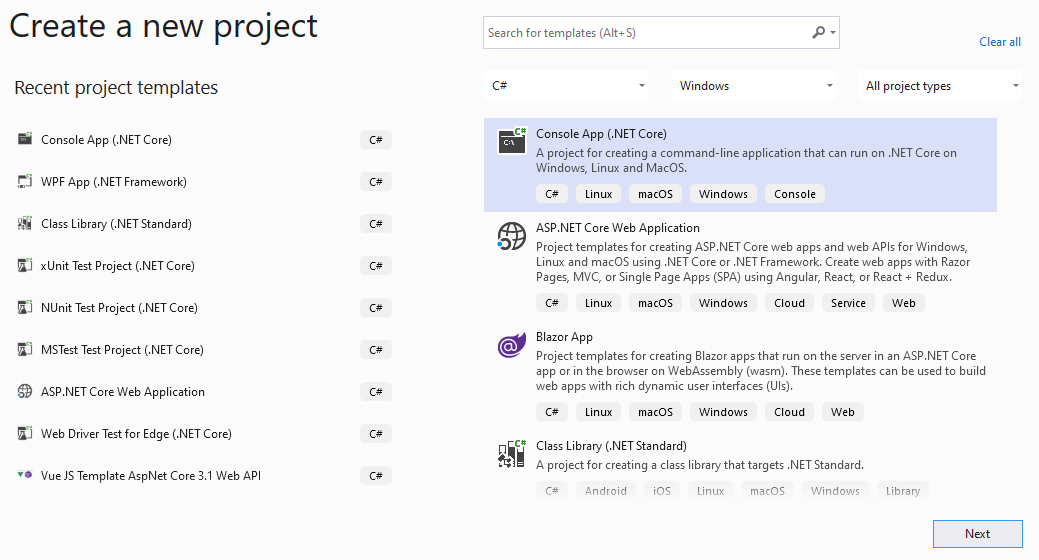Click the Console App icon in recent templates
Screen dimensions: 1039x560
coord(25,139)
